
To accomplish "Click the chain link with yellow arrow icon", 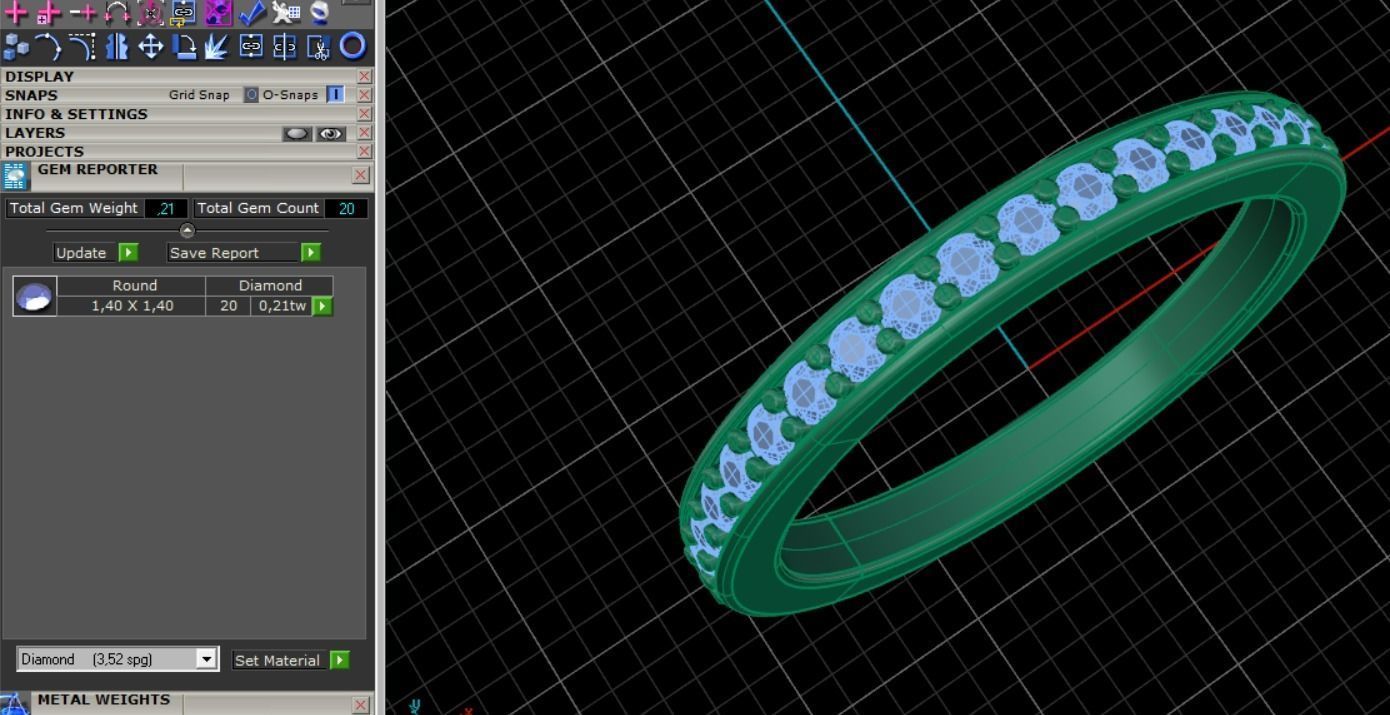I will click(x=184, y=12).
